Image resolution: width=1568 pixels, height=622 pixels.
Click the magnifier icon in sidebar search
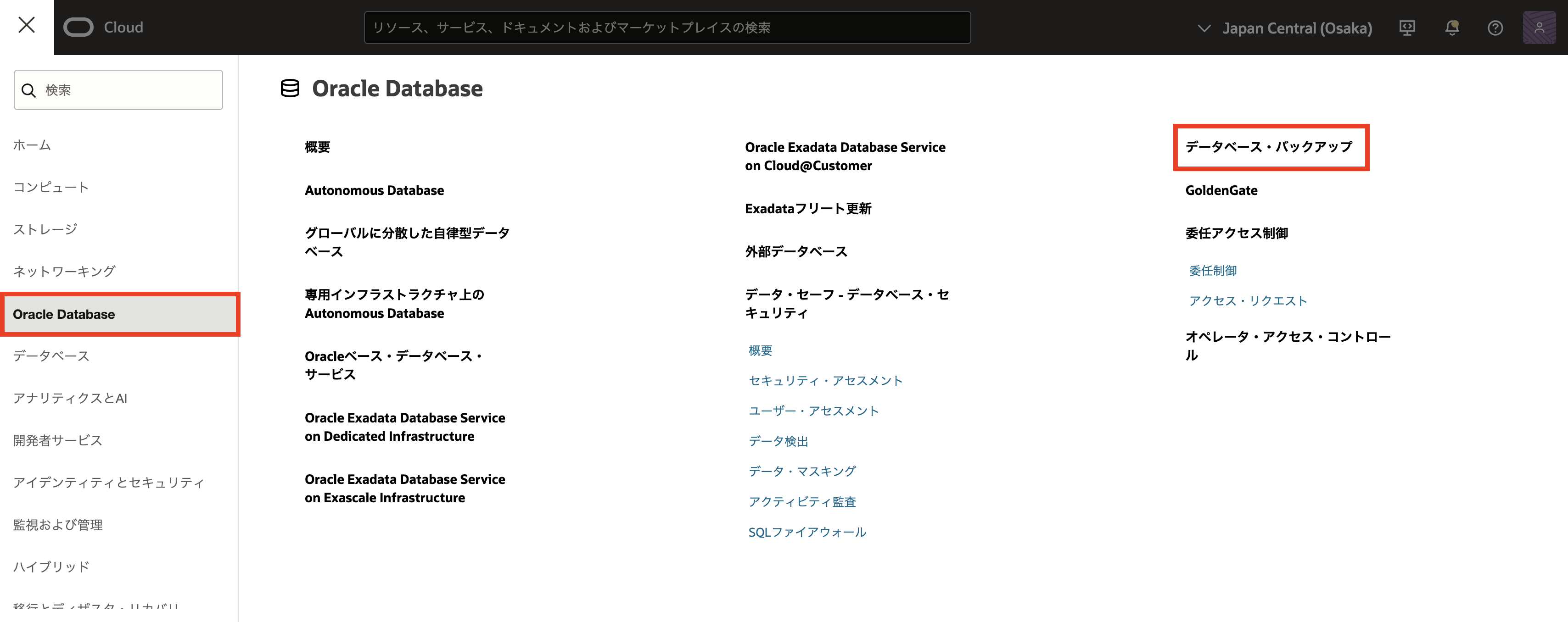click(28, 91)
